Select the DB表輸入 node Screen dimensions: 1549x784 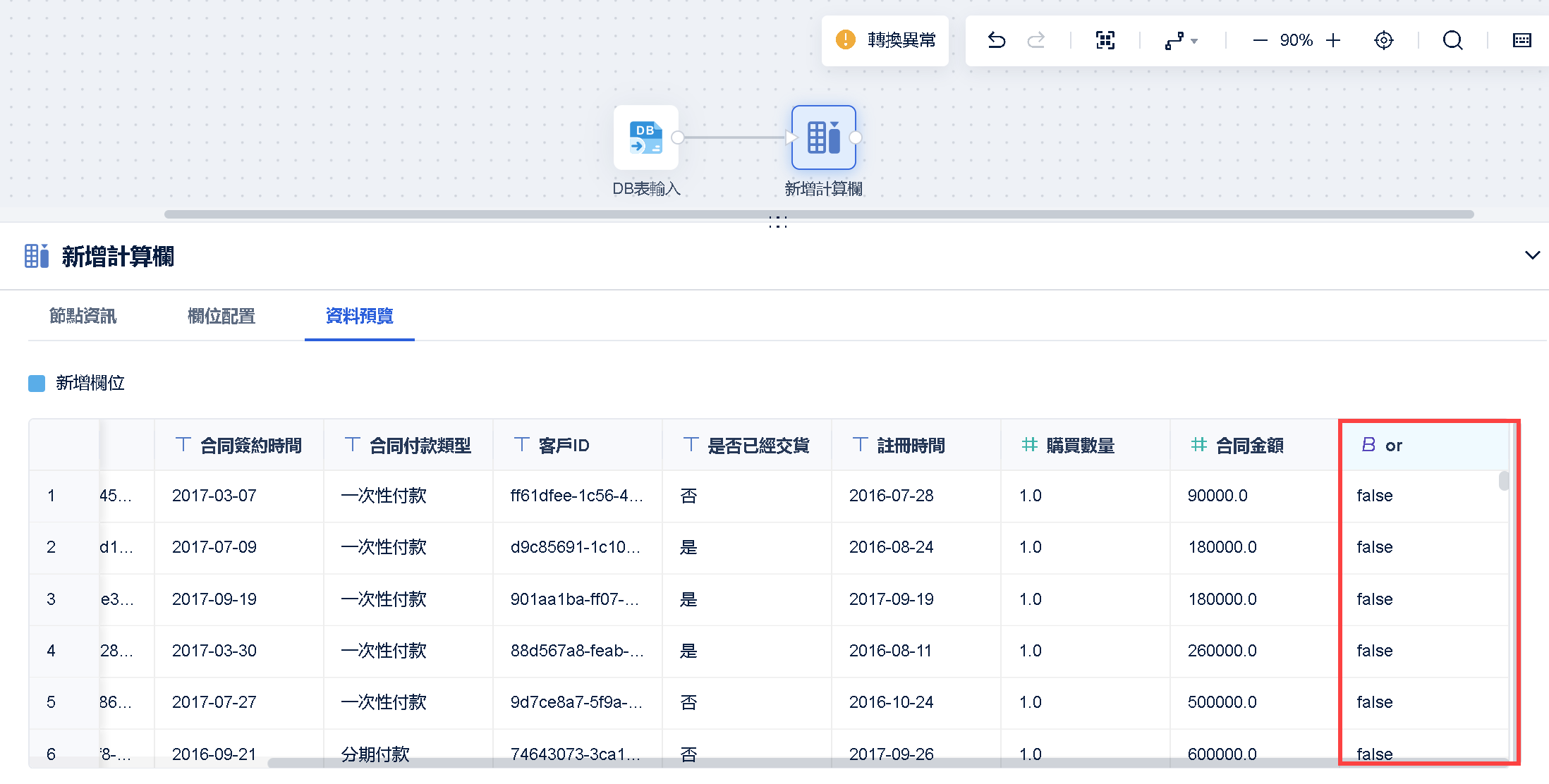pyautogui.click(x=645, y=137)
